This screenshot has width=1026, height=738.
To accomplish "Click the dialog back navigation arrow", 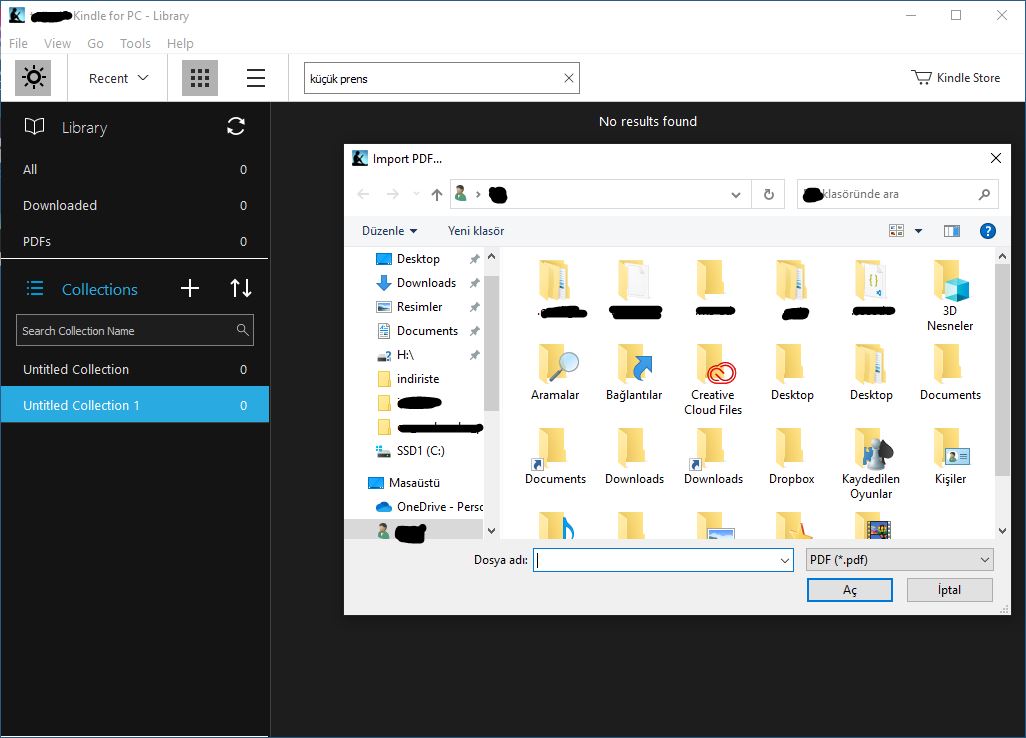I will tap(364, 194).
